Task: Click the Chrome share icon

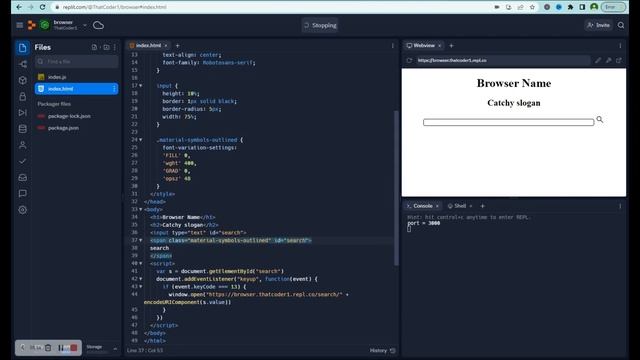Action: (520, 7)
